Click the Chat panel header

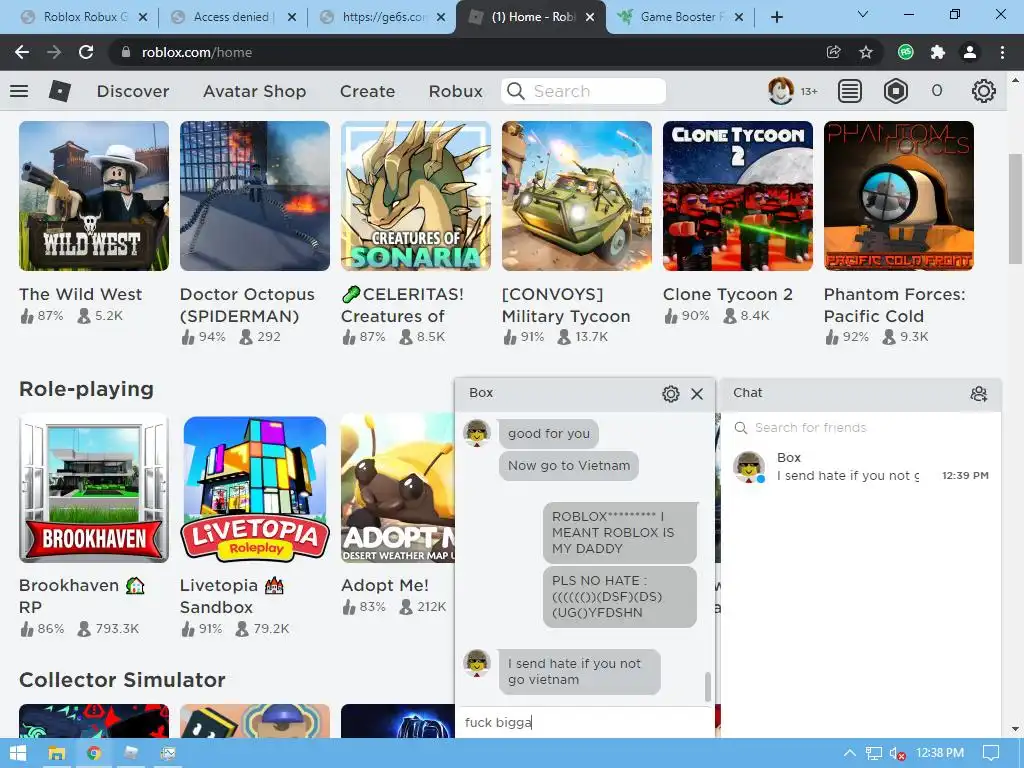click(x=861, y=393)
